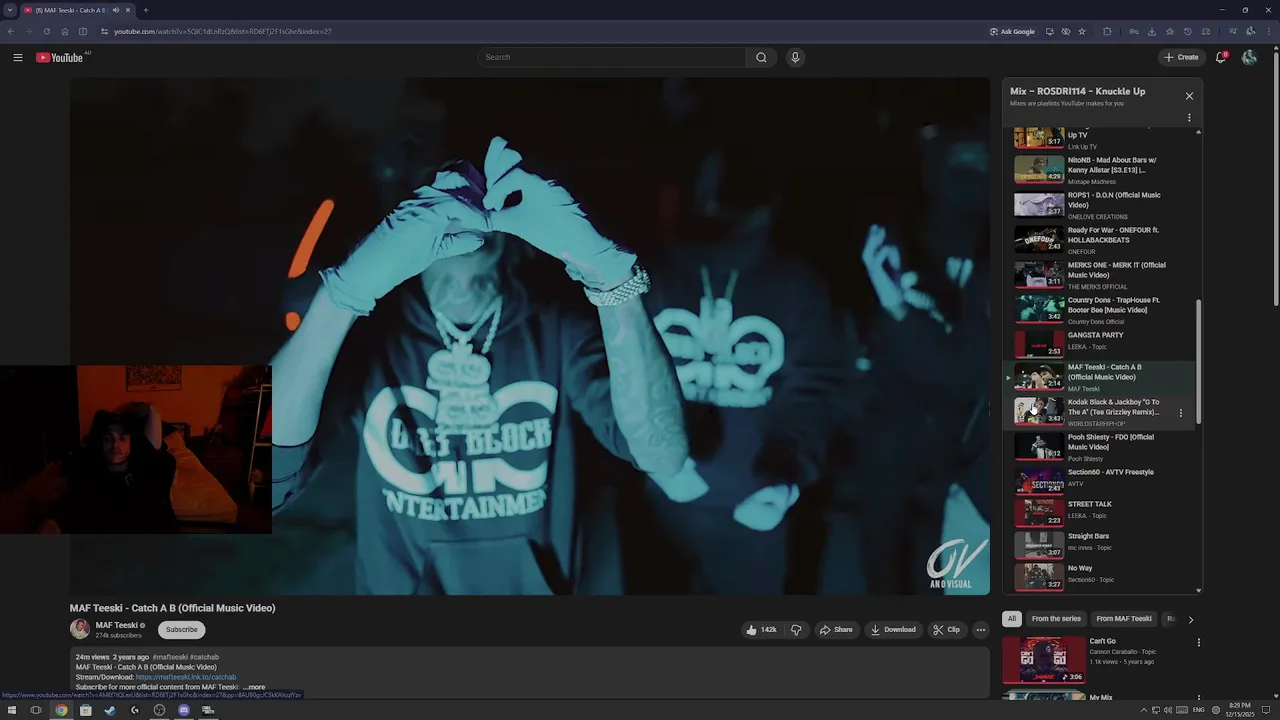Play GANGSTA PARTY by LEEKA

click(1098, 343)
